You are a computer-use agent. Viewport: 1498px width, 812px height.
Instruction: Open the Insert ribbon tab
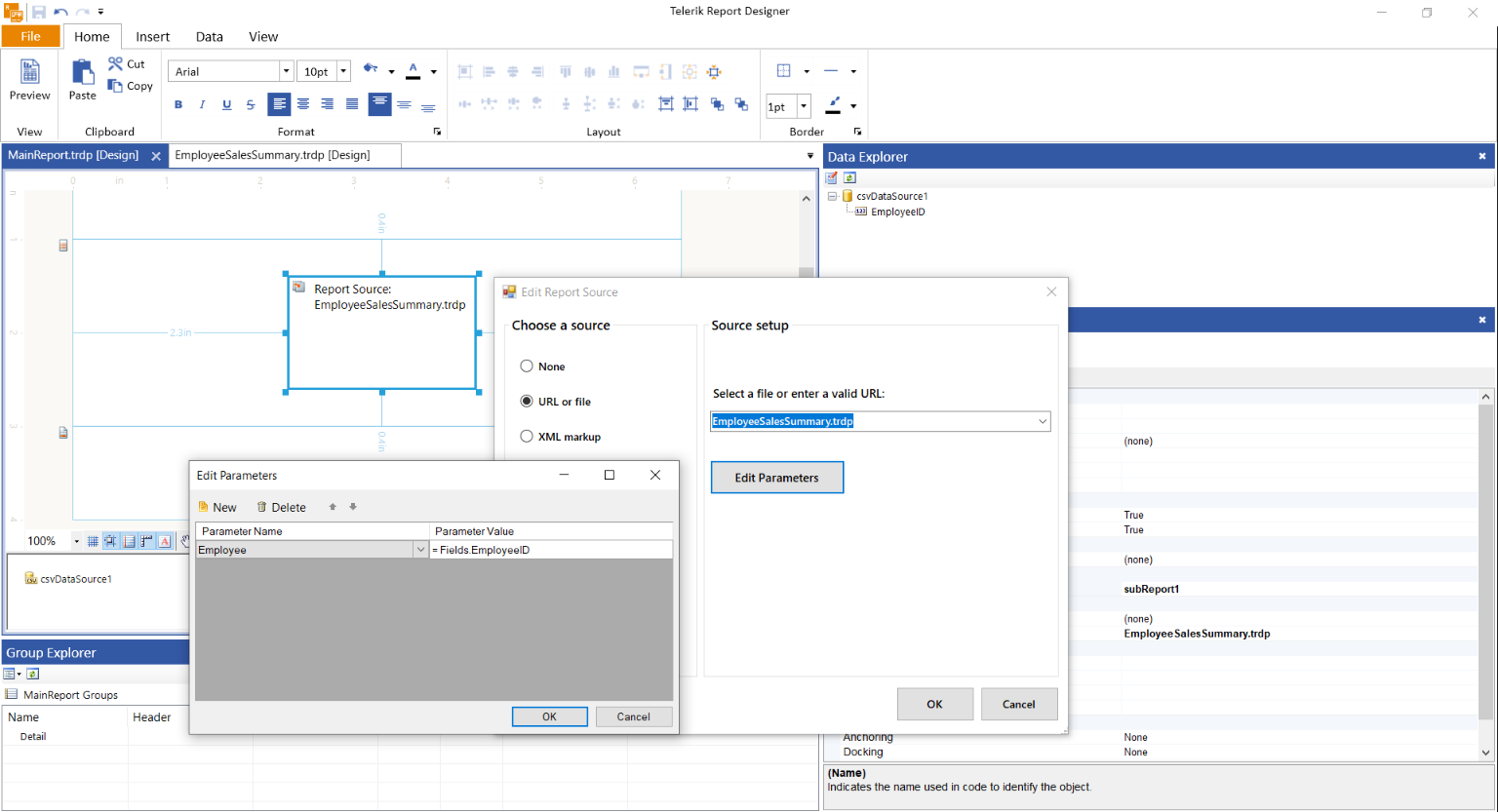(x=152, y=37)
